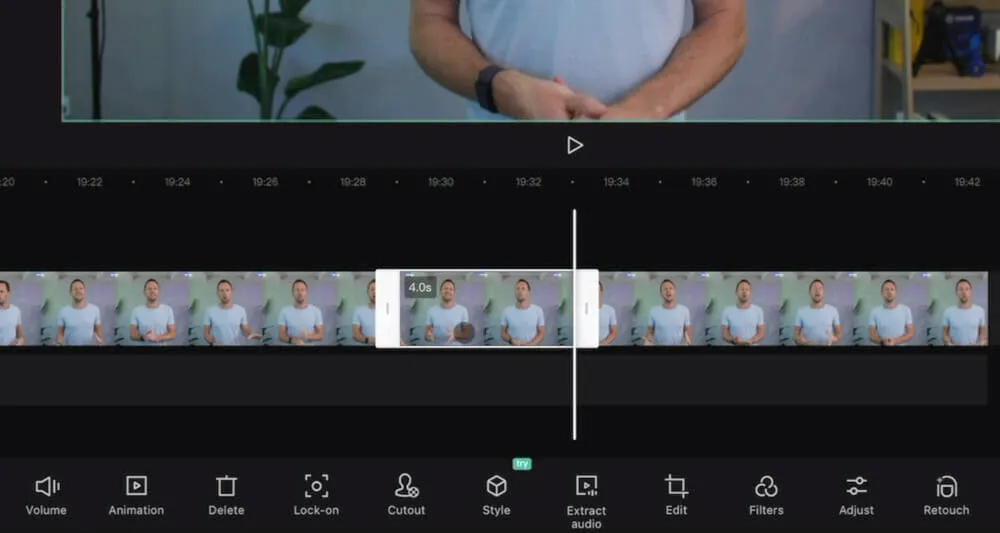Click the right trim handle of the selected clip

(586, 309)
